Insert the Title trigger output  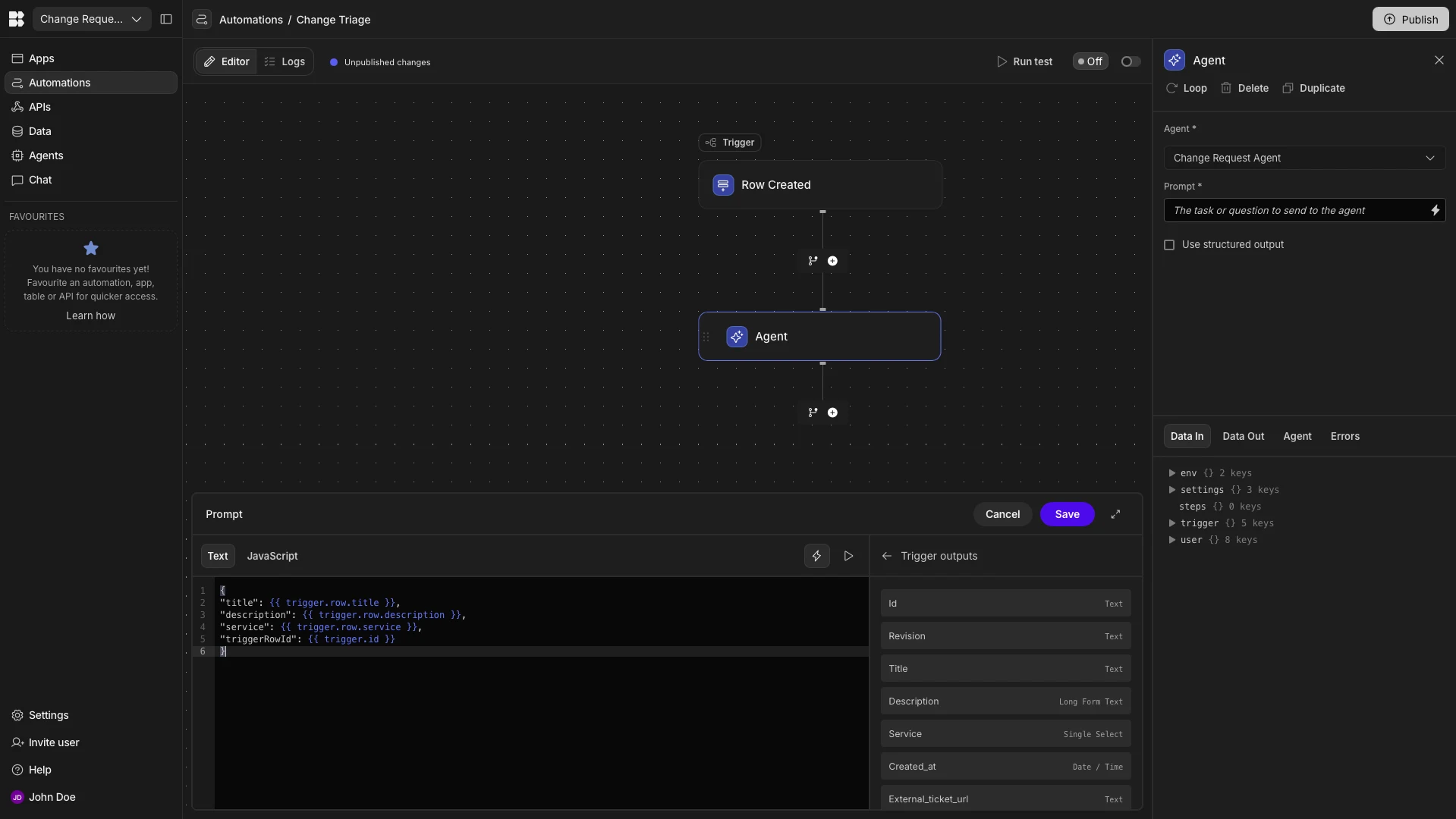(1005, 669)
